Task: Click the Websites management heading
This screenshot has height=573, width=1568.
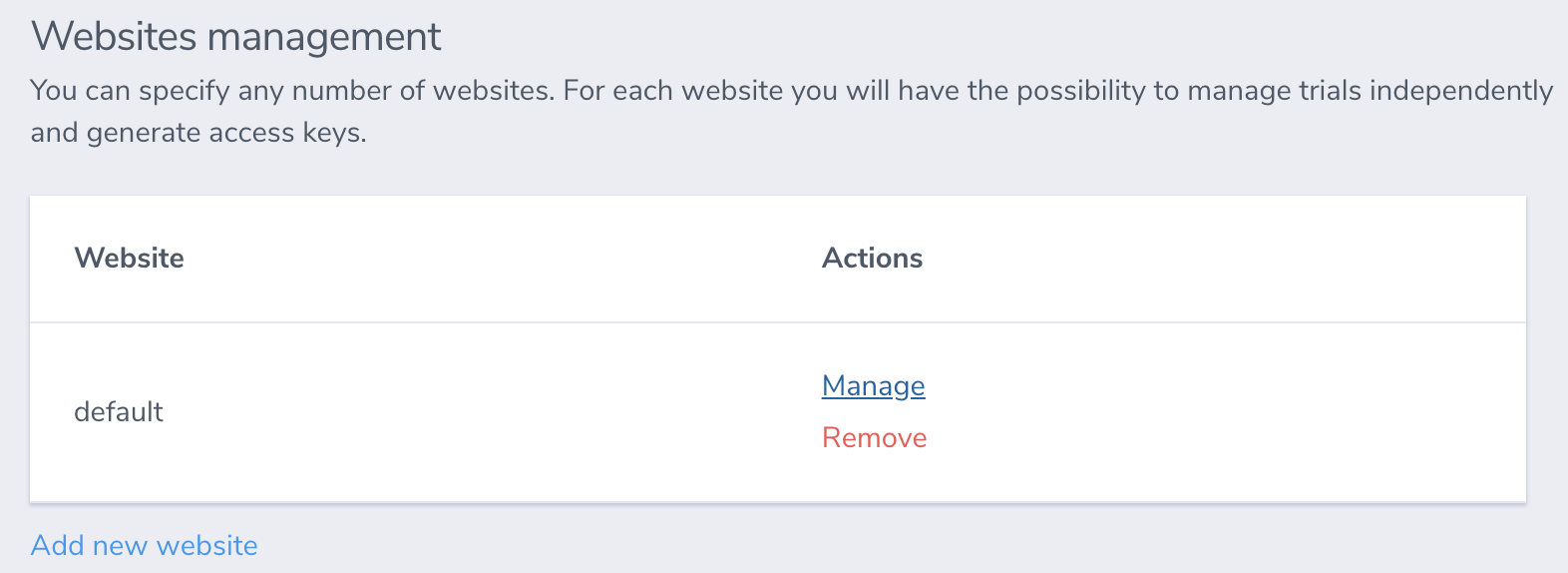Action: 236,37
